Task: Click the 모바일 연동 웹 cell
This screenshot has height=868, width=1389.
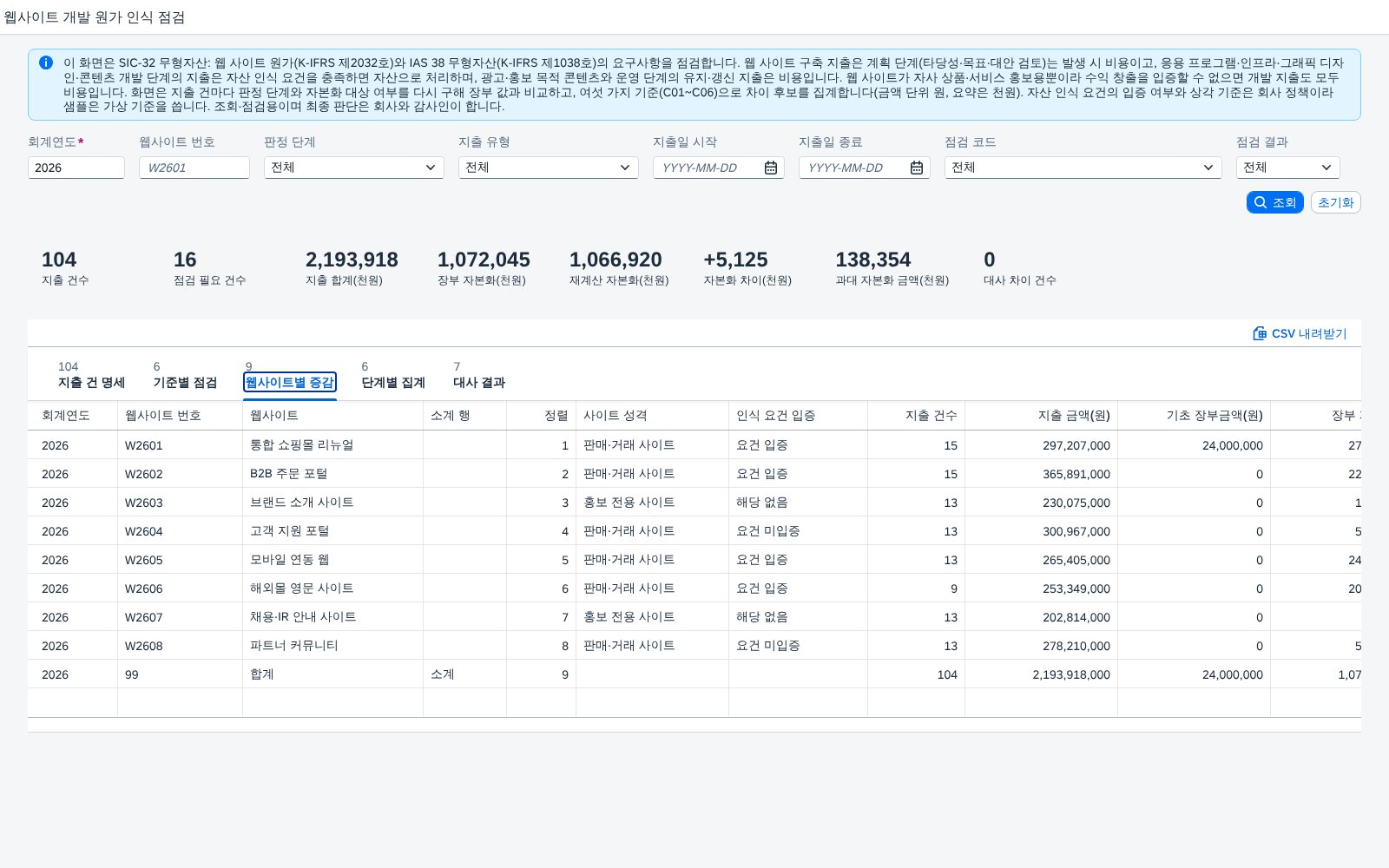Action: (332, 560)
